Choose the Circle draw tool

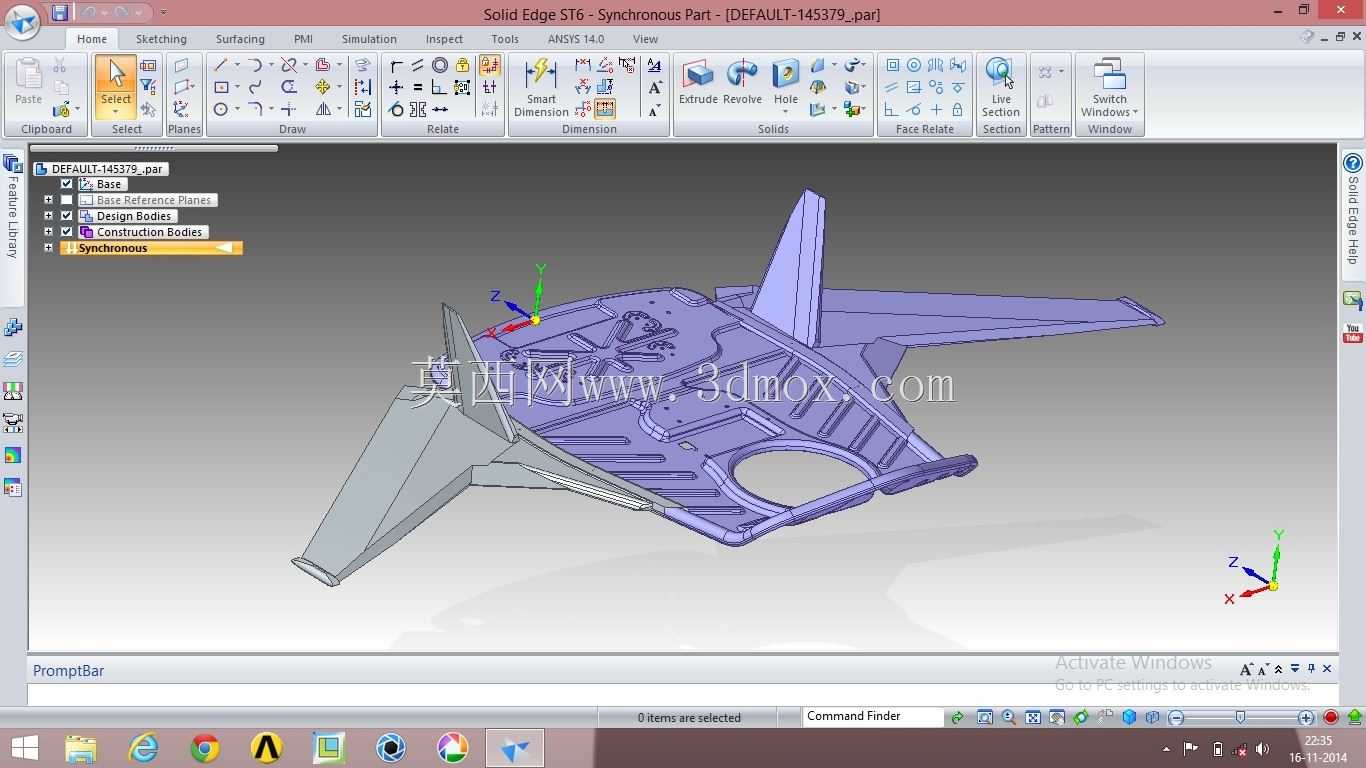pyautogui.click(x=221, y=109)
